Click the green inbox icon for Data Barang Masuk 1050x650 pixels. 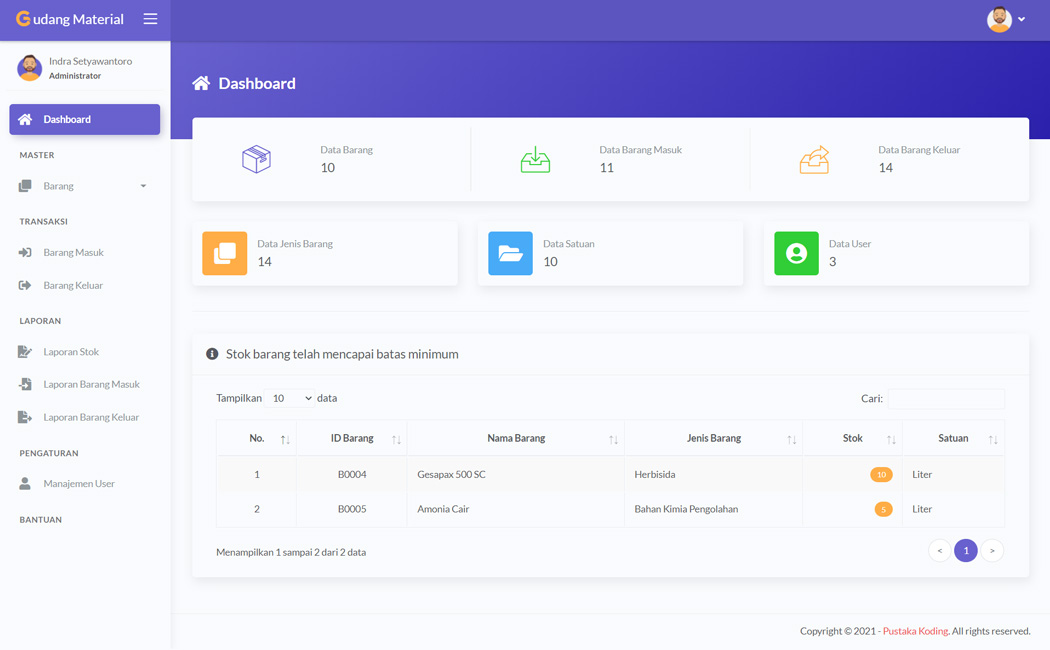536,159
